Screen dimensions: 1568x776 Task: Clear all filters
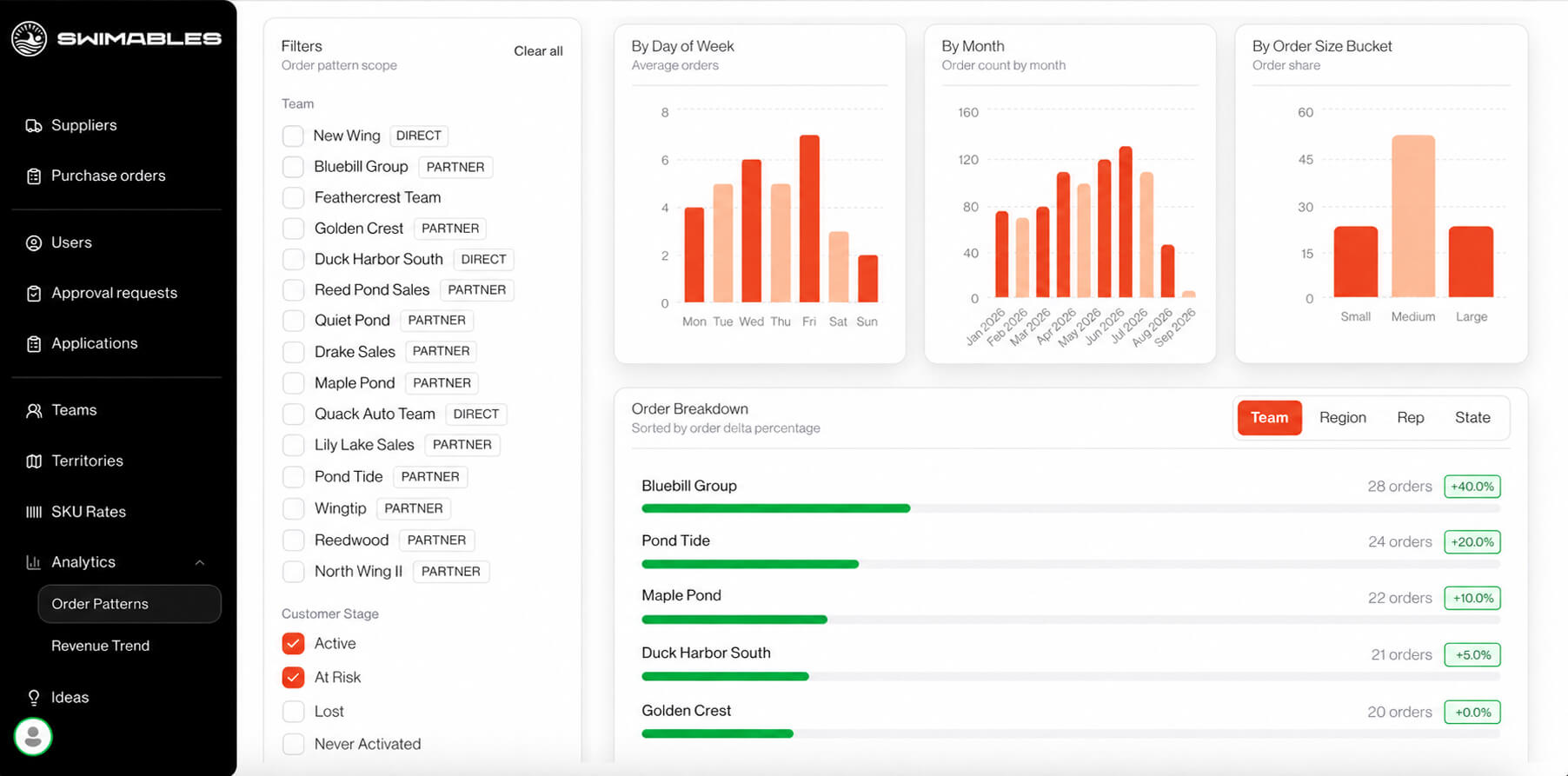click(538, 51)
